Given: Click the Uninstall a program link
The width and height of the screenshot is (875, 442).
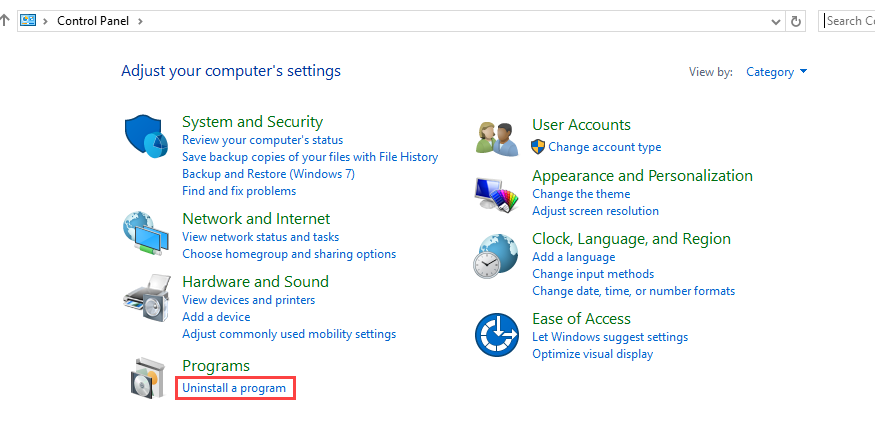Looking at the screenshot, I should pos(234,388).
